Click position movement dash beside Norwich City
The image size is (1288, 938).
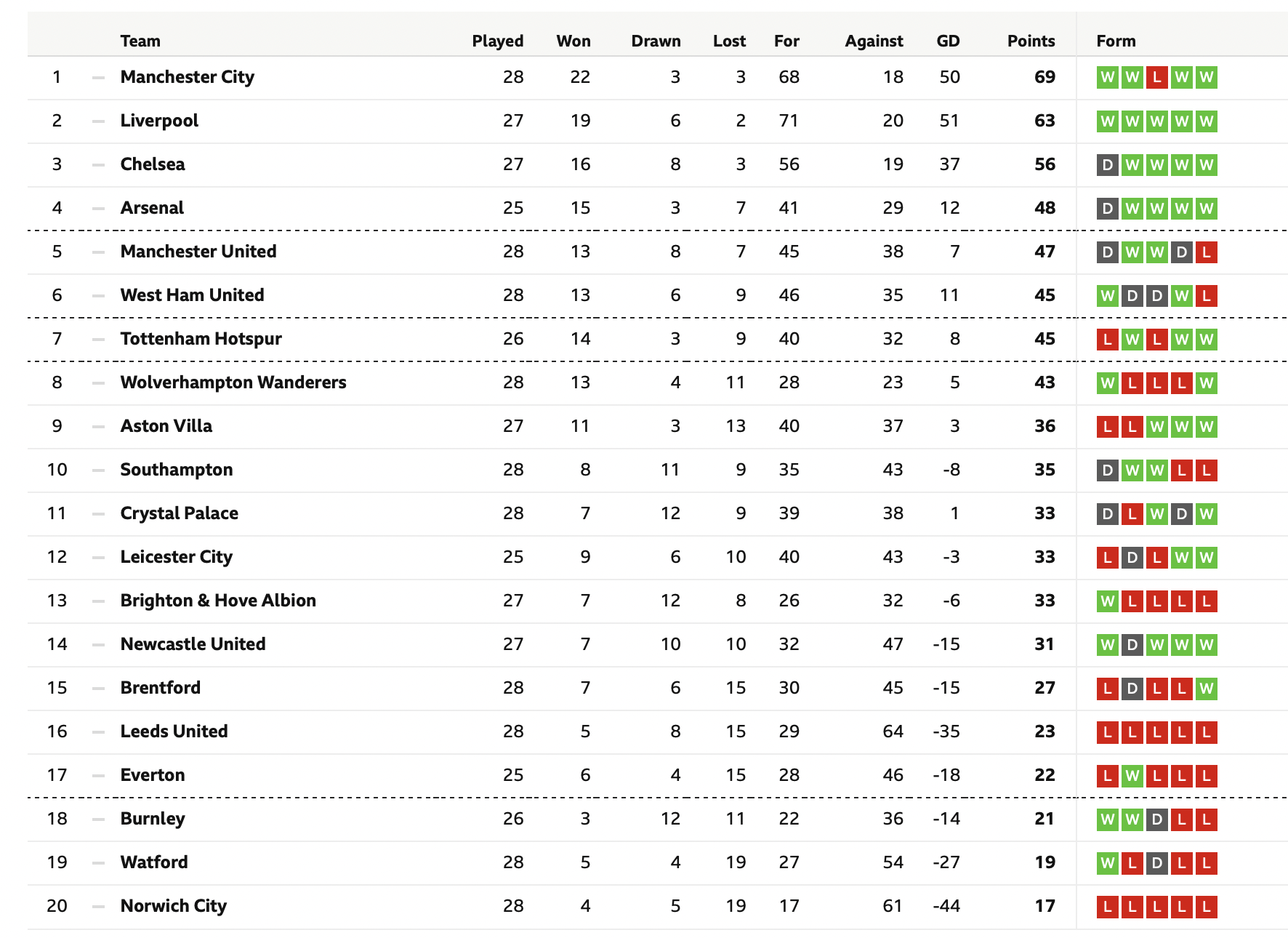point(98,906)
